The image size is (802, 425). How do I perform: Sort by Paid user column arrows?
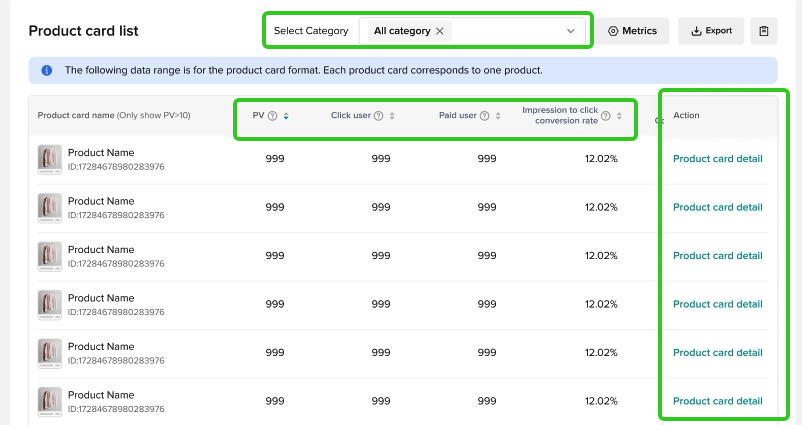click(498, 116)
